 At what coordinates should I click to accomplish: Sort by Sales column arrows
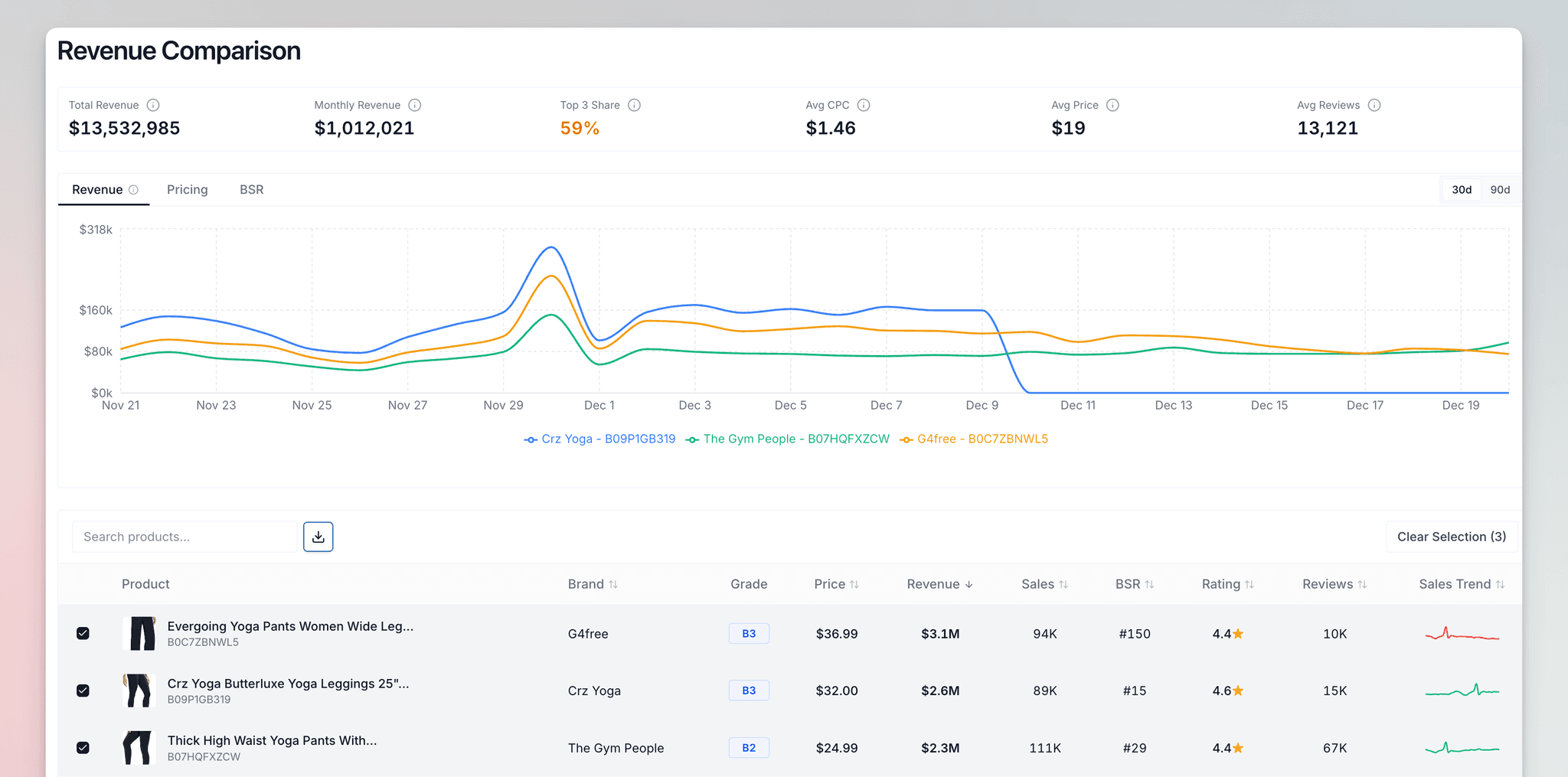pos(1063,584)
